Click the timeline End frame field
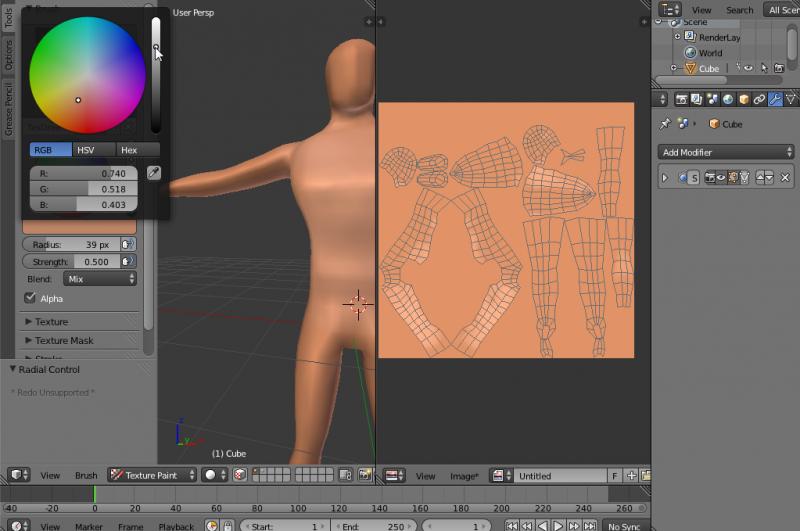 pos(372,526)
